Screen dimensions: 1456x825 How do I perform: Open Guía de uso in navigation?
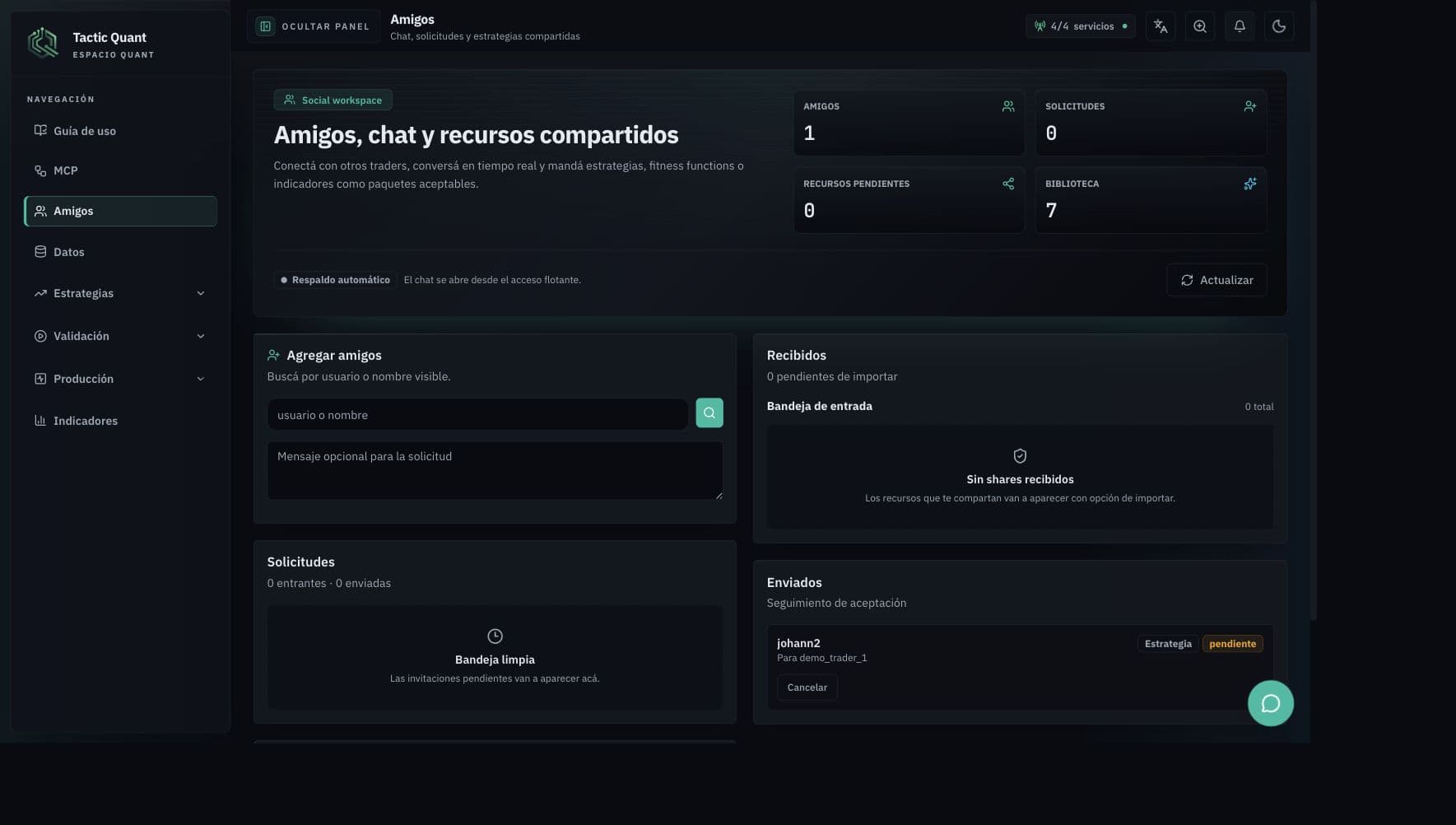120,131
